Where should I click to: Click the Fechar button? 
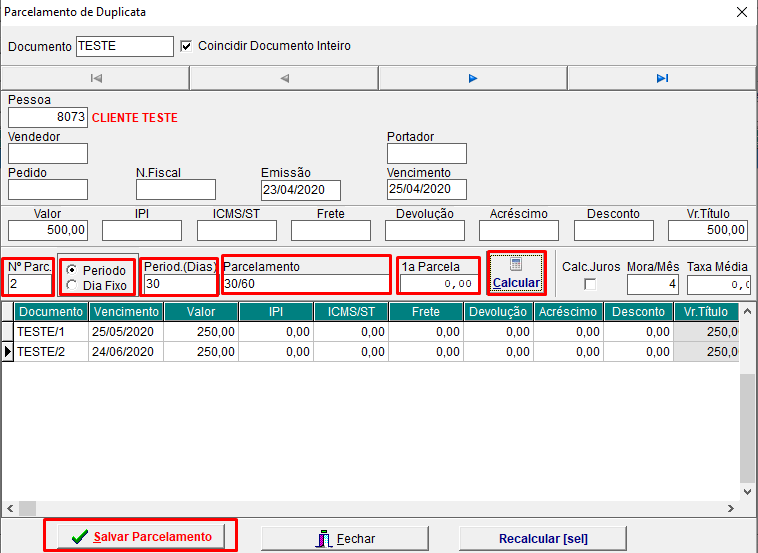pyautogui.click(x=346, y=538)
